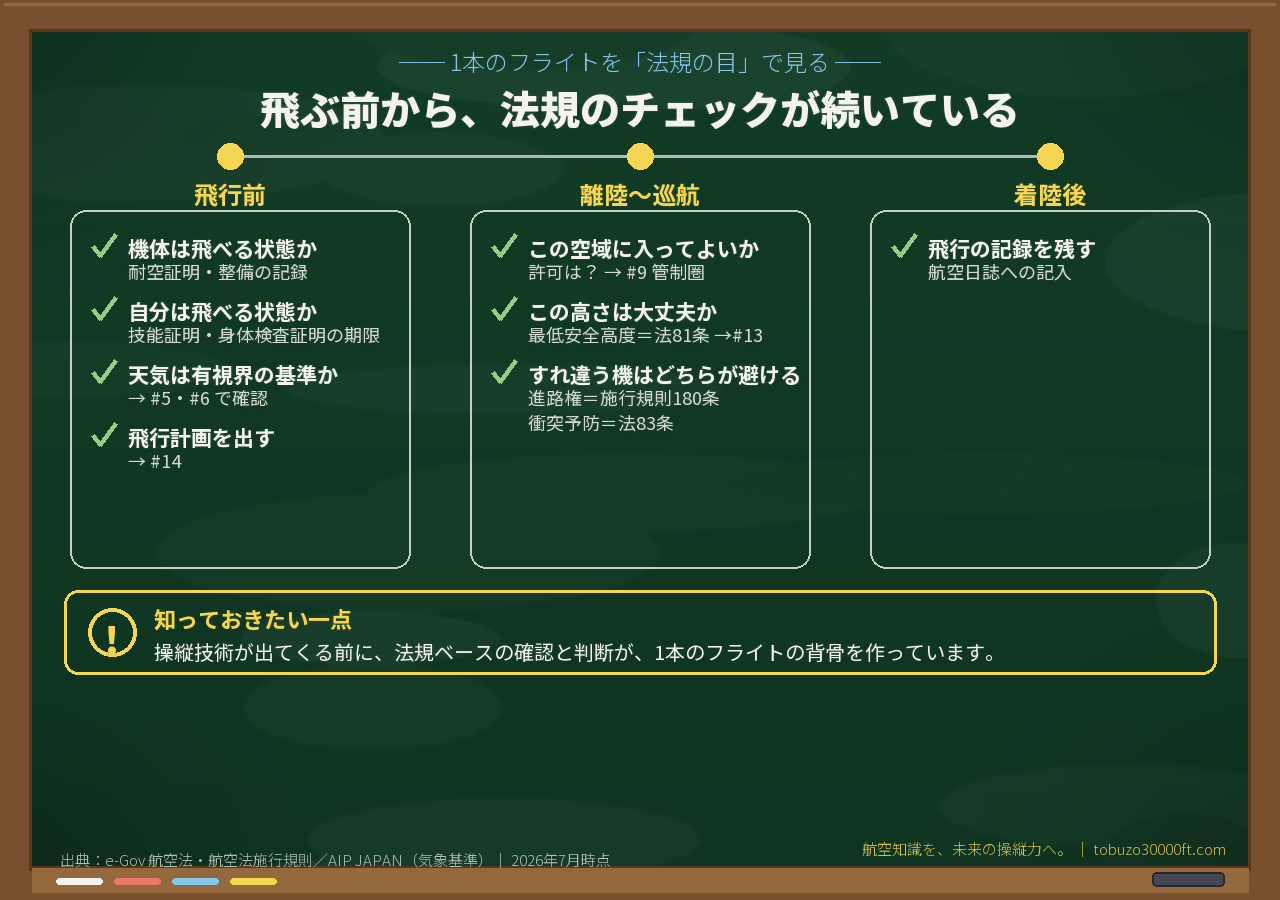1280x900 pixels.
Task: Click the date text 2026年7月時点
Action: coord(560,860)
